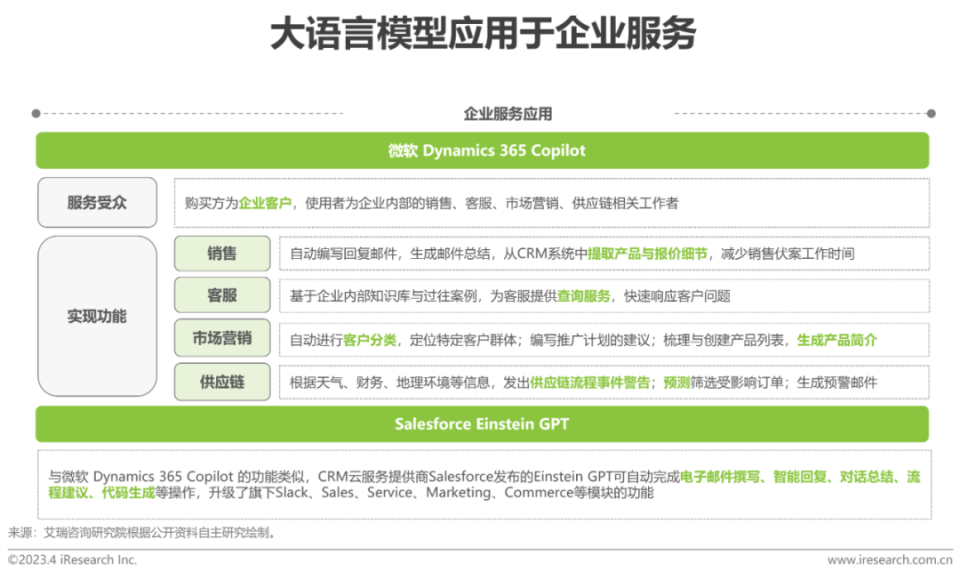Click the title 大语言模型应用于企业服务

[x=483, y=33]
